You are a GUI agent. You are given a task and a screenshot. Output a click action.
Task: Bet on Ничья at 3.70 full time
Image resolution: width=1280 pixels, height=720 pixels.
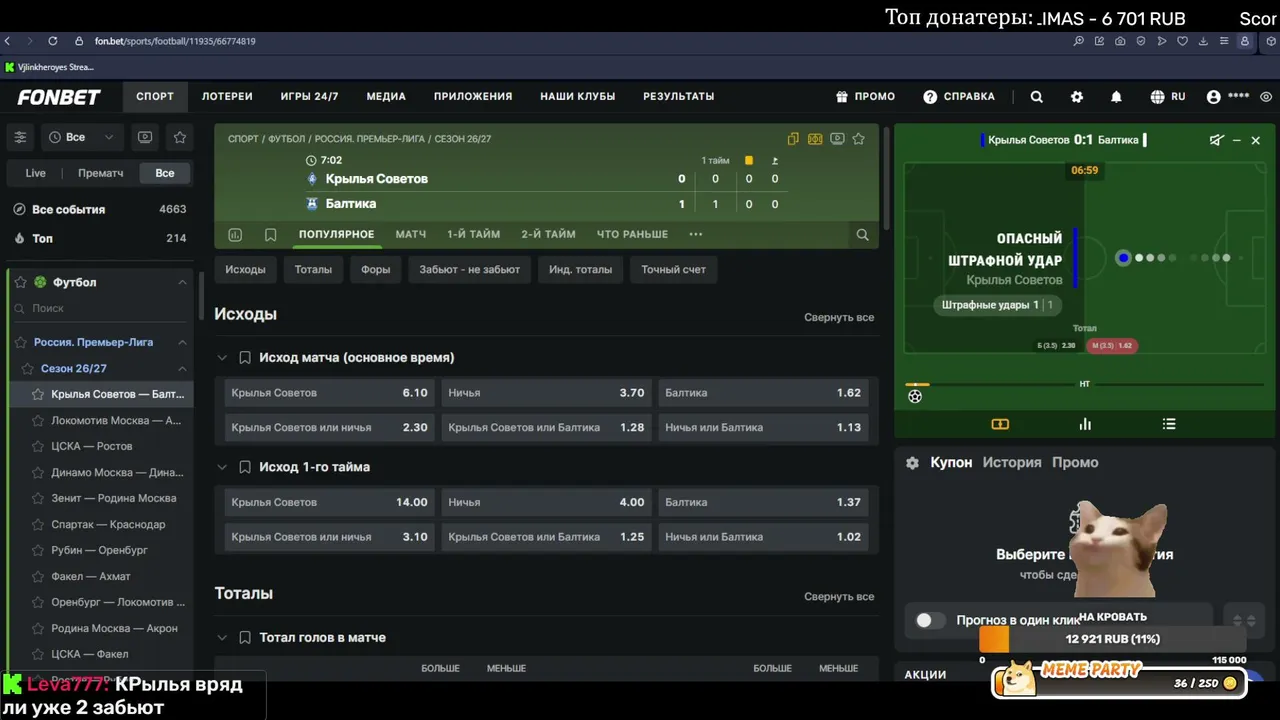[546, 393]
